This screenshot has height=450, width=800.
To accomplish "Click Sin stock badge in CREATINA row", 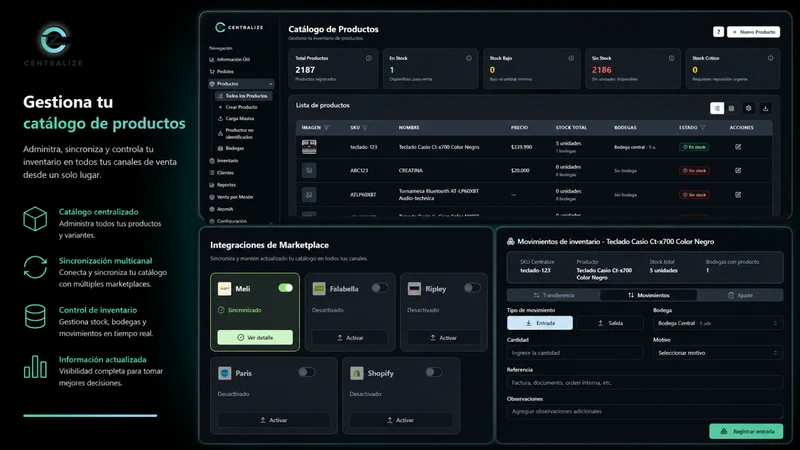I will (694, 170).
